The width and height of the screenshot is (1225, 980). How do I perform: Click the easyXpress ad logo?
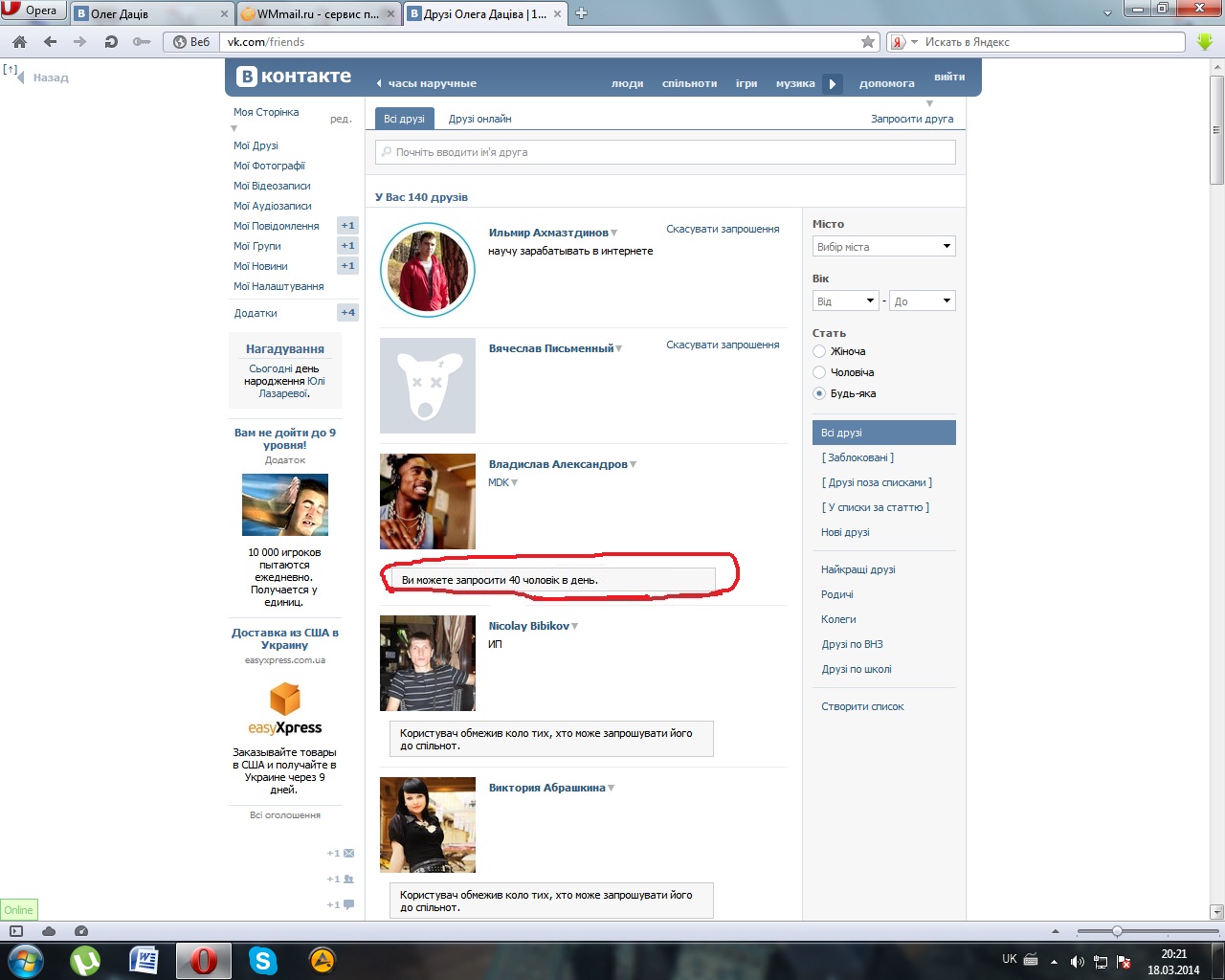pyautogui.click(x=285, y=707)
